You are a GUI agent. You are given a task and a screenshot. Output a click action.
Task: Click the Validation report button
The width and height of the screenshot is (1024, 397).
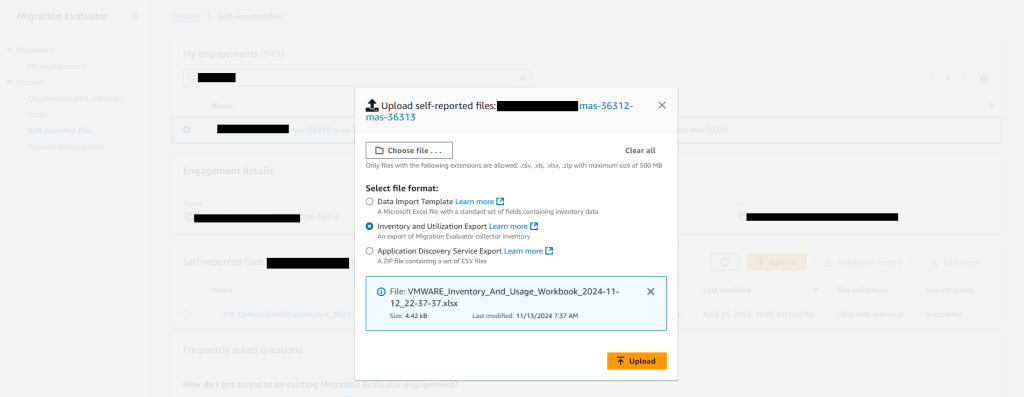pyautogui.click(x=862, y=262)
